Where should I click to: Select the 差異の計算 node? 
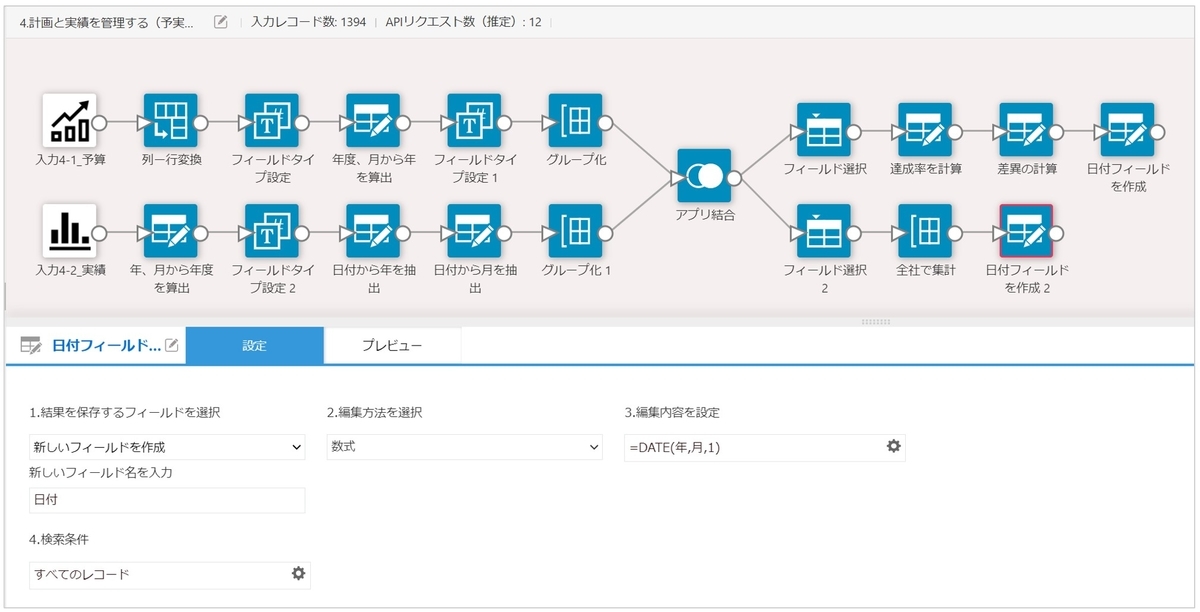[1026, 130]
